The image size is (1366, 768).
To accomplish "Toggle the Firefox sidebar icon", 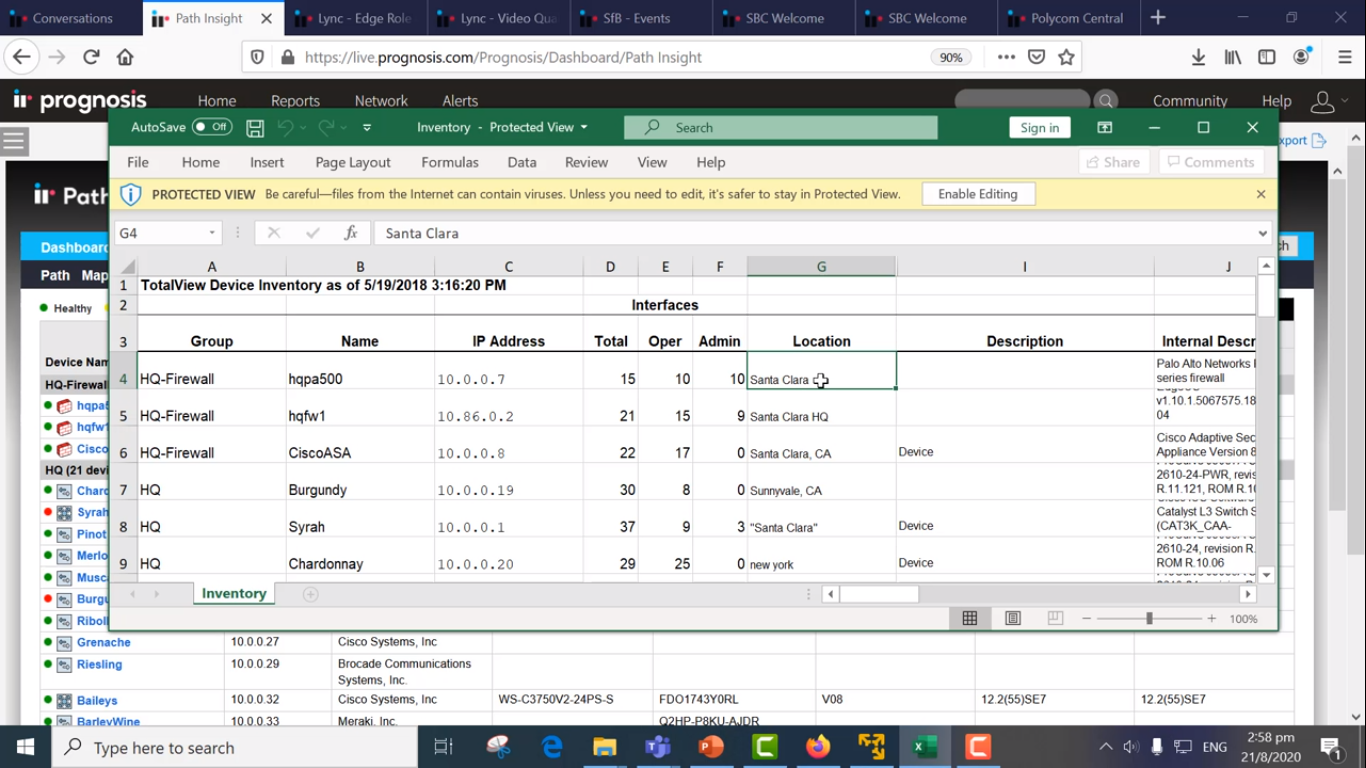I will (1267, 57).
